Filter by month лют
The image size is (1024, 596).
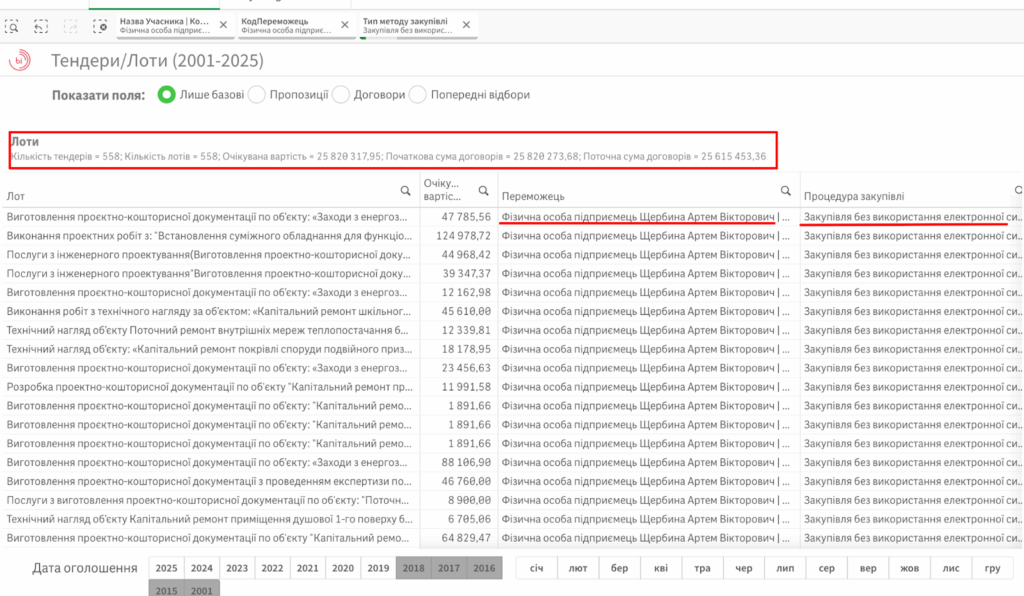(578, 568)
